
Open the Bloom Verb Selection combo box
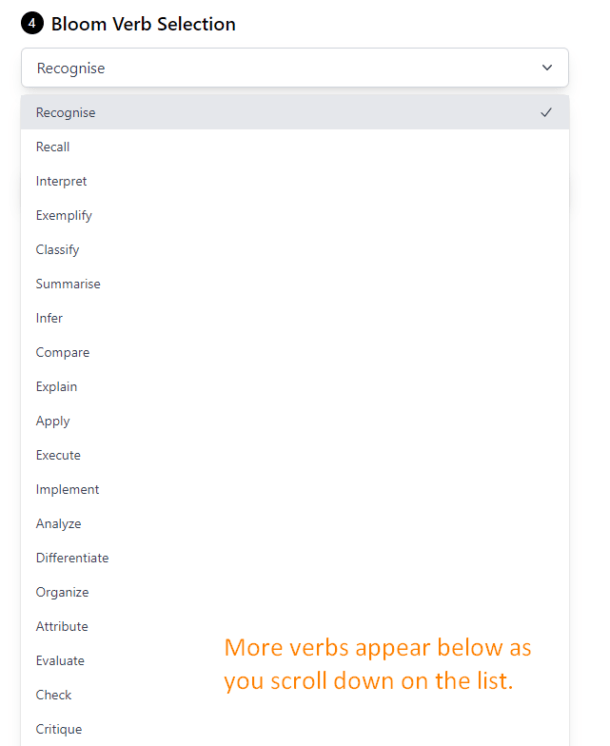click(294, 68)
